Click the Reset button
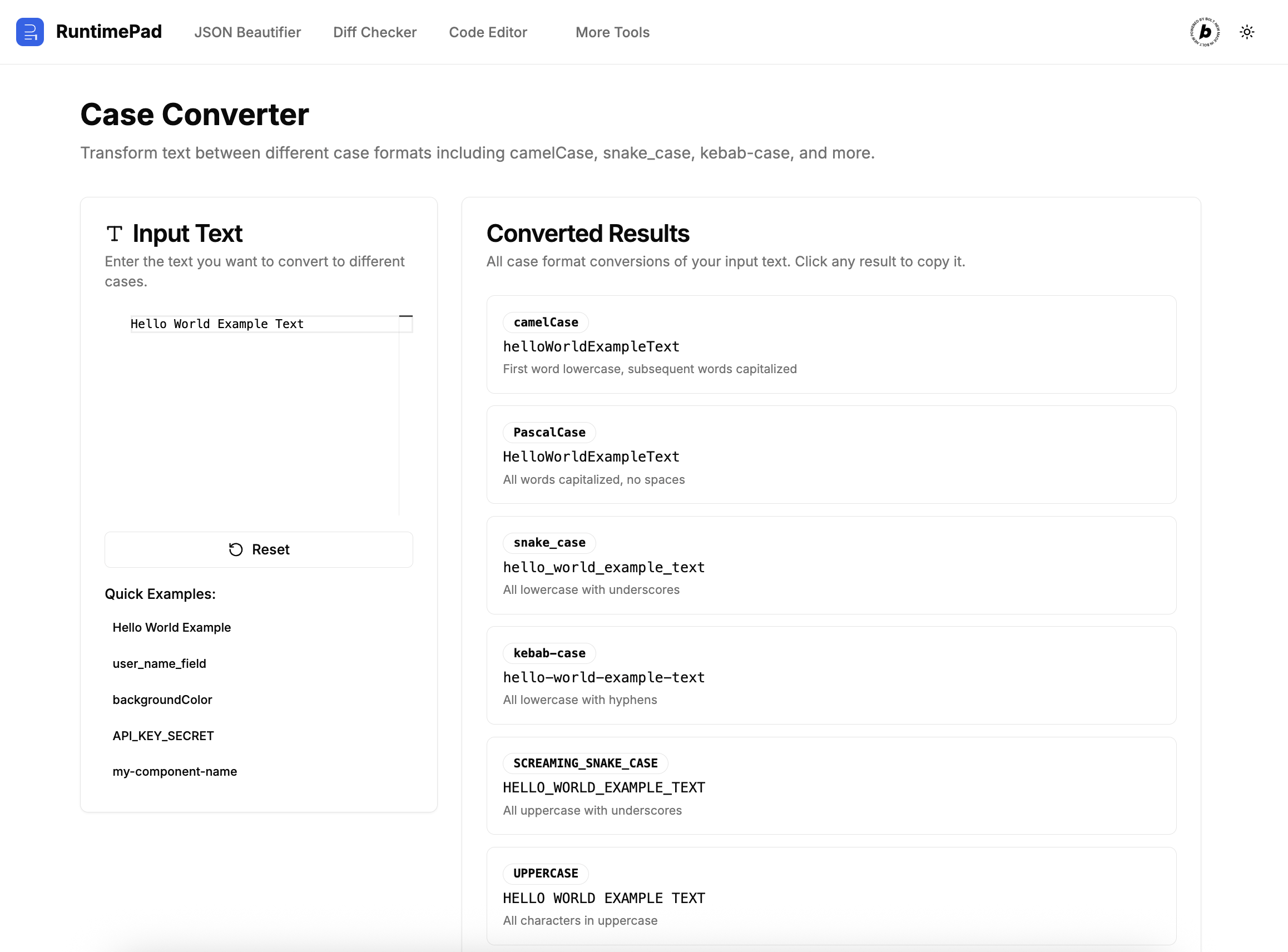 pyautogui.click(x=259, y=549)
